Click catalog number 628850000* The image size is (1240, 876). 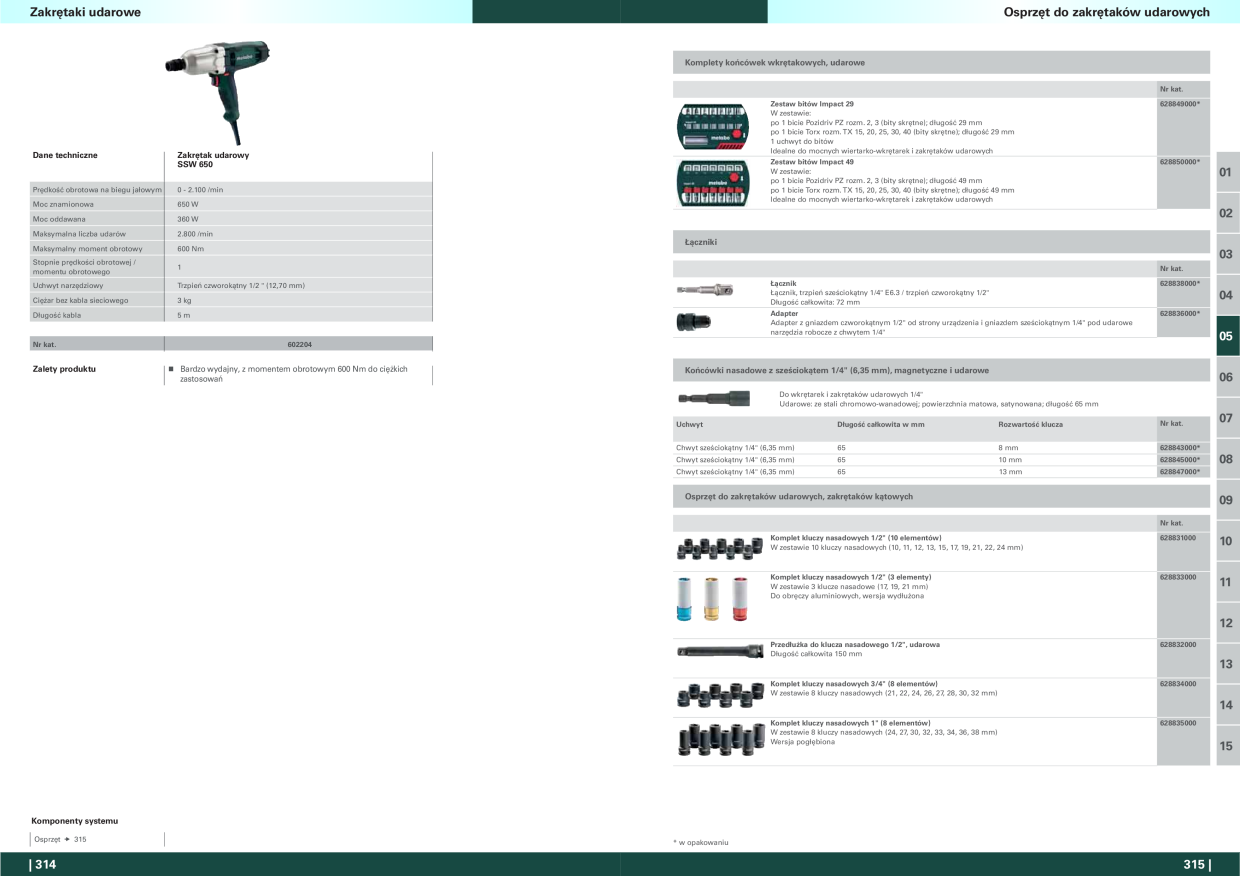1180,162
